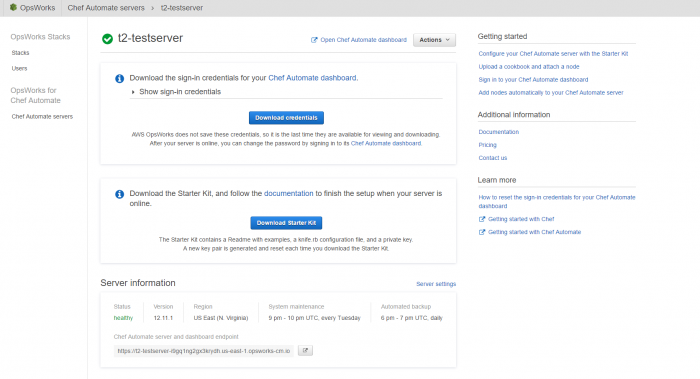Screen dimensions: 700x379
Task: Go to Chef Automate servers sidebar item
Action: tap(42, 117)
